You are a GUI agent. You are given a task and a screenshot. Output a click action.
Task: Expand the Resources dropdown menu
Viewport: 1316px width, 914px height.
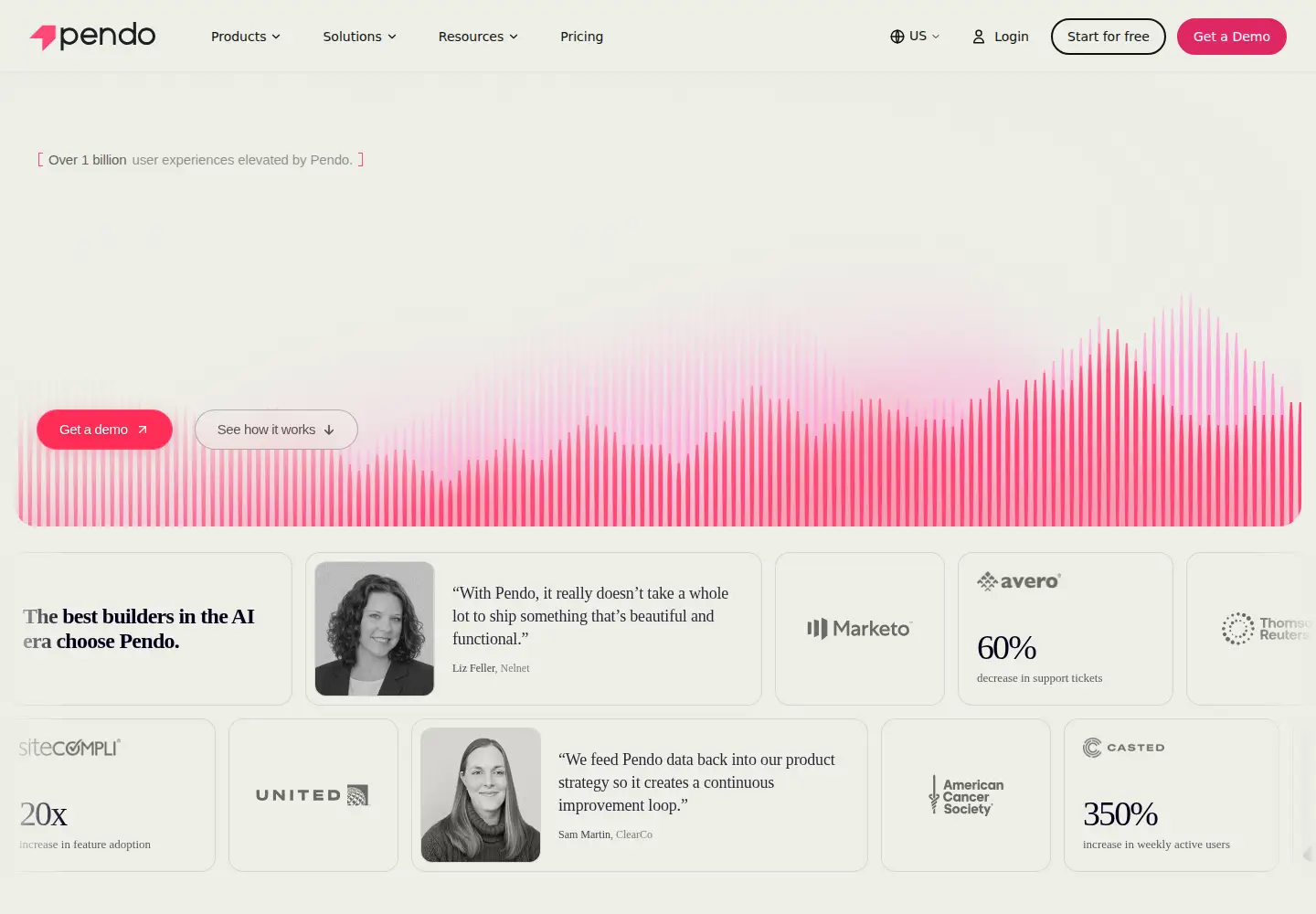478,37
